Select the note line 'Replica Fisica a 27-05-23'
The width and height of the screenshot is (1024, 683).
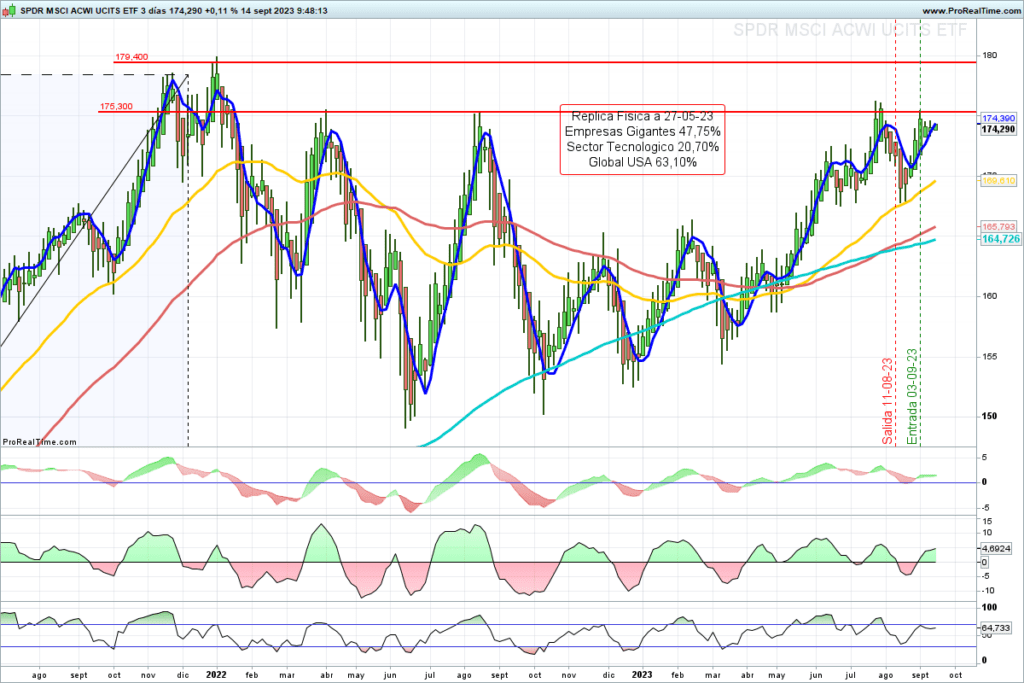coord(642,116)
